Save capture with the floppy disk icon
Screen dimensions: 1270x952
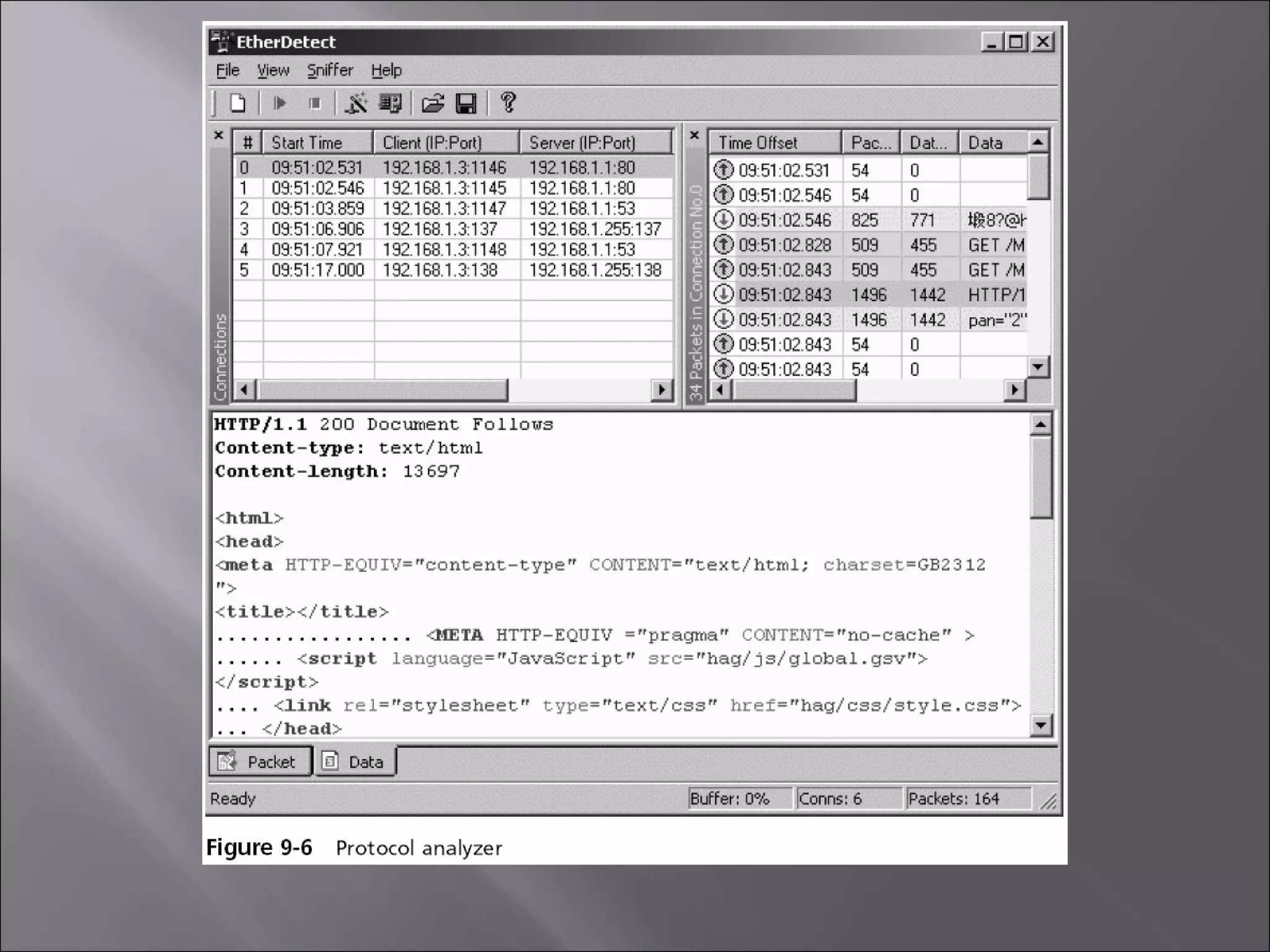point(466,103)
